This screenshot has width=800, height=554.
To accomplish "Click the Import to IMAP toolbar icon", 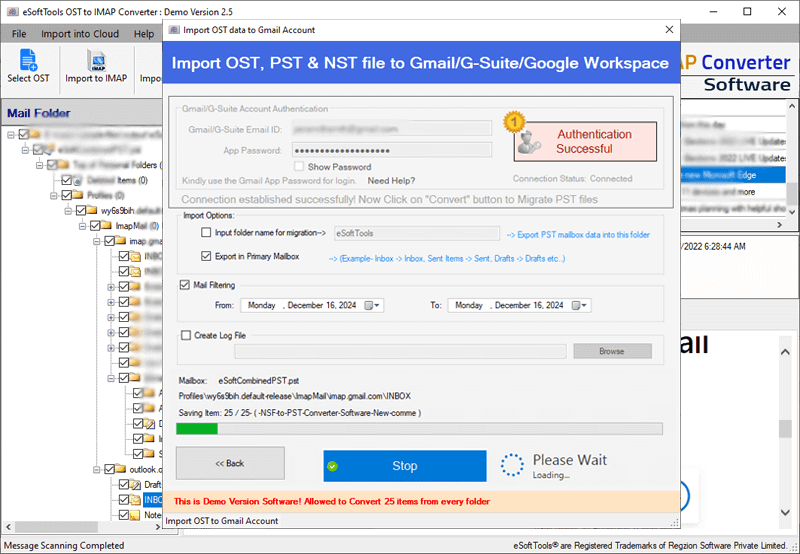I will (x=96, y=61).
